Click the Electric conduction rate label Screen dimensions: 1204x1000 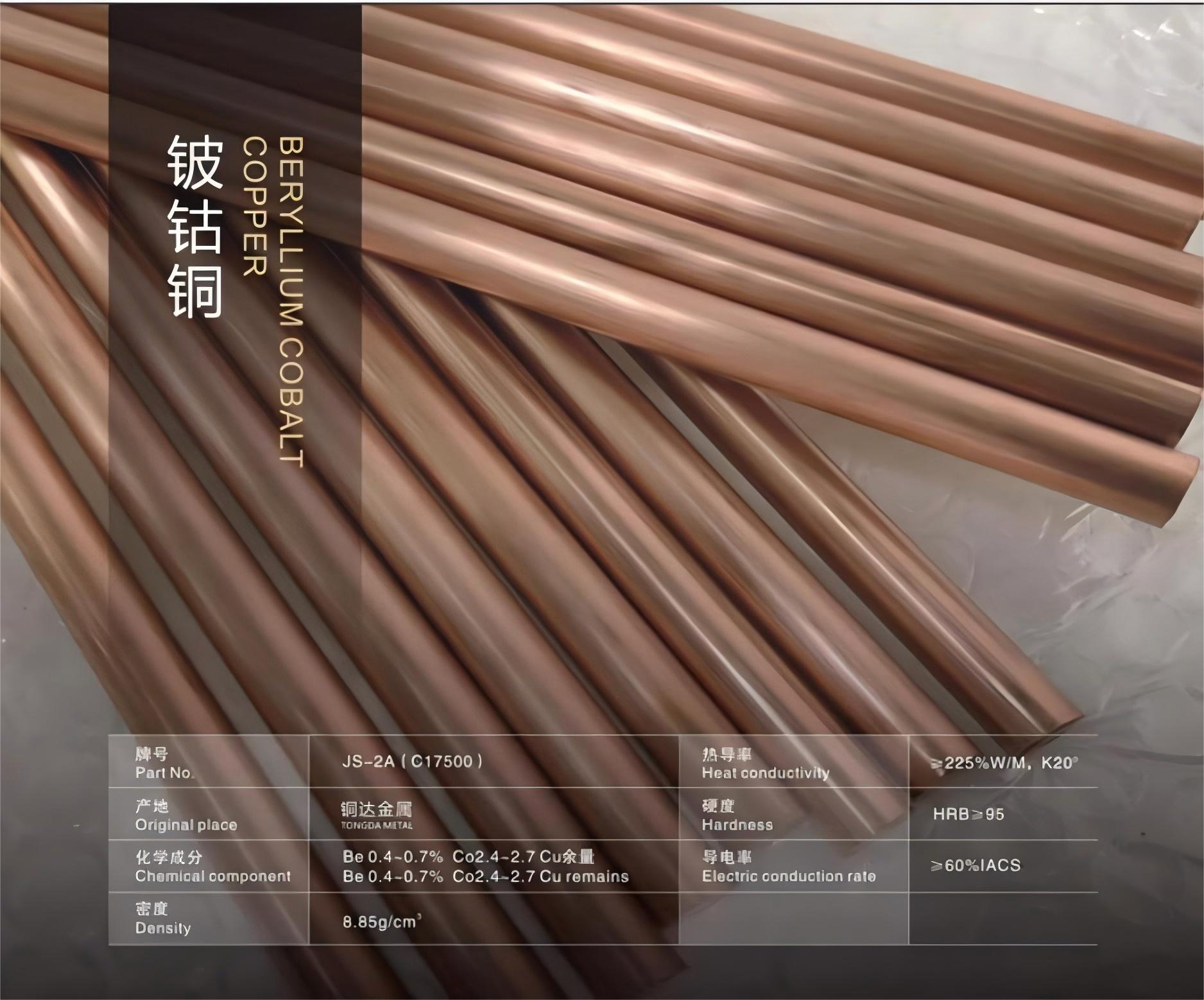point(788,876)
